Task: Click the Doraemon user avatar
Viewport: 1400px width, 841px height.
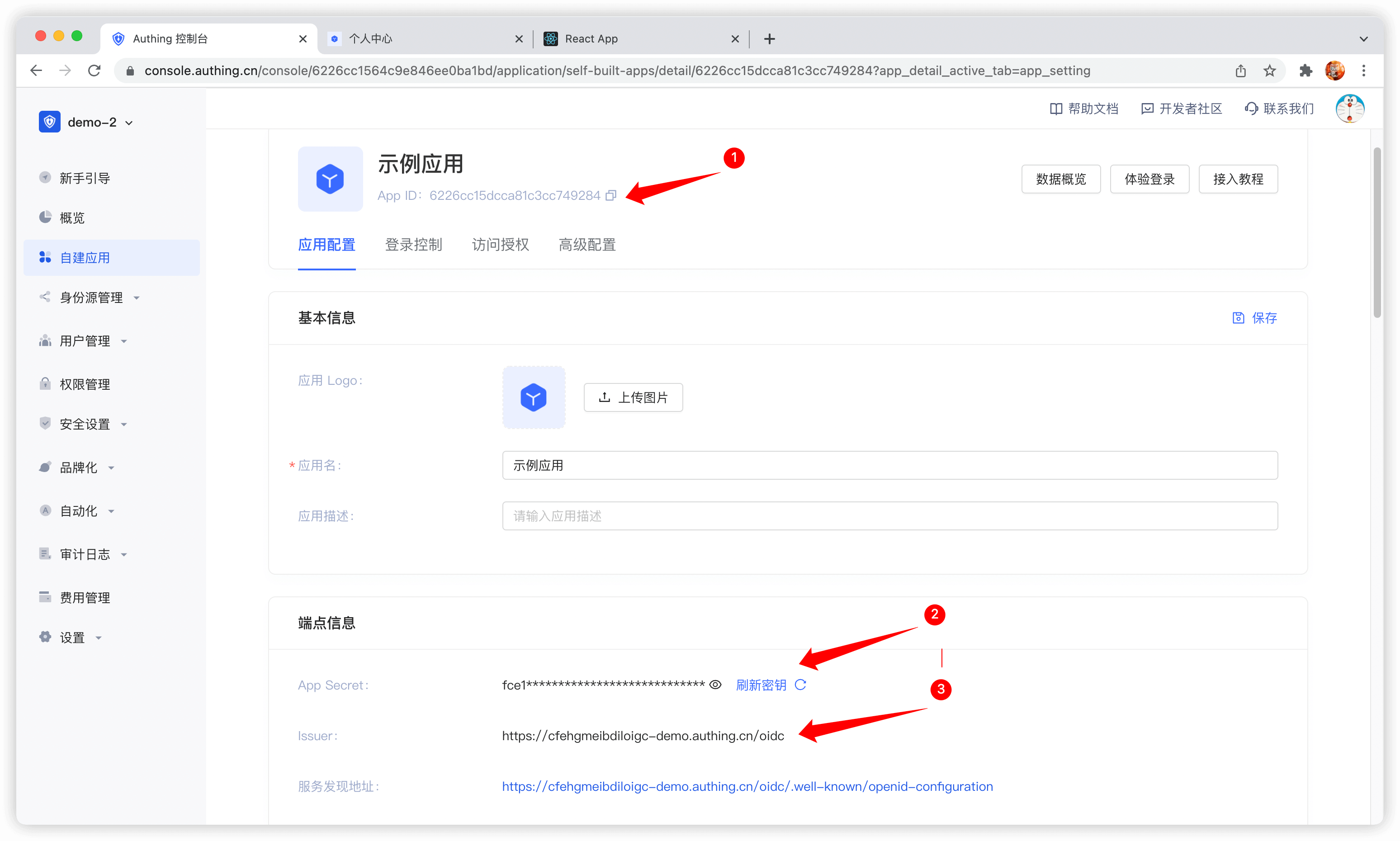Action: click(x=1349, y=109)
